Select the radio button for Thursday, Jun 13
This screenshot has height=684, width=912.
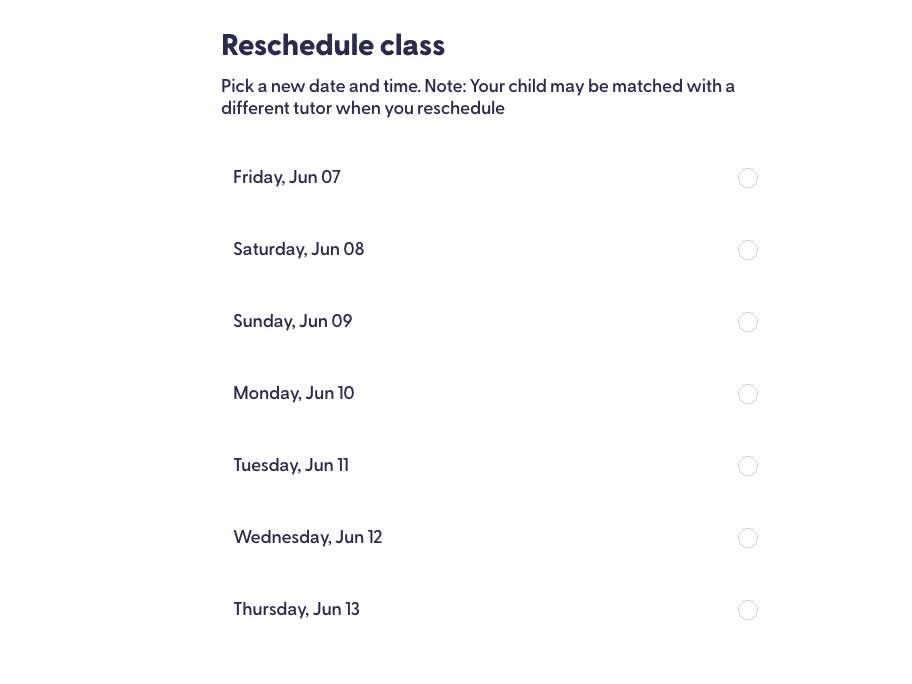[748, 610]
